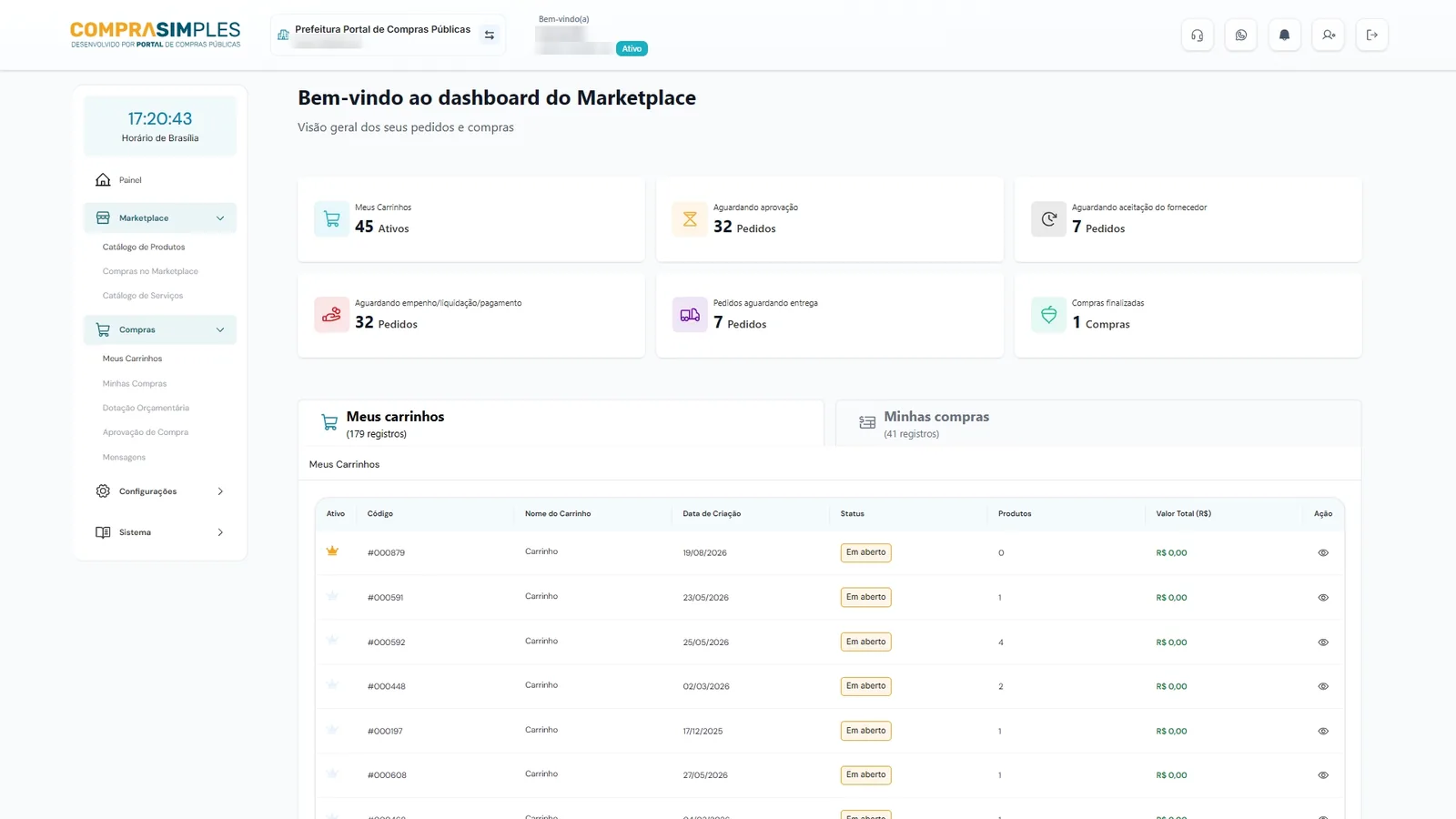Click the Compras finalizadas icon
This screenshot has height=819, width=1456.
click(1048, 315)
